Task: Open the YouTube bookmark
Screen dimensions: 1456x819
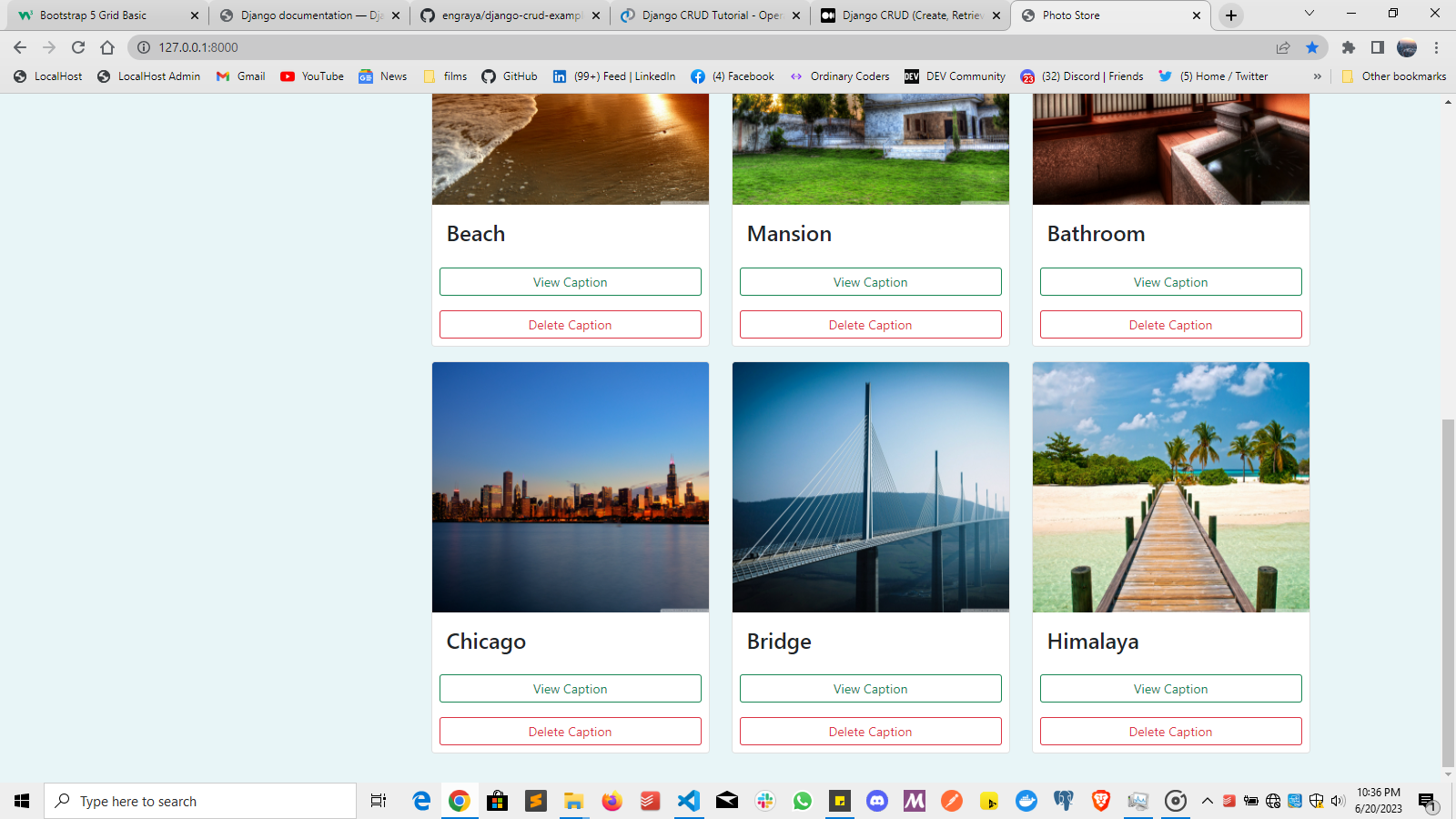Action: click(311, 76)
